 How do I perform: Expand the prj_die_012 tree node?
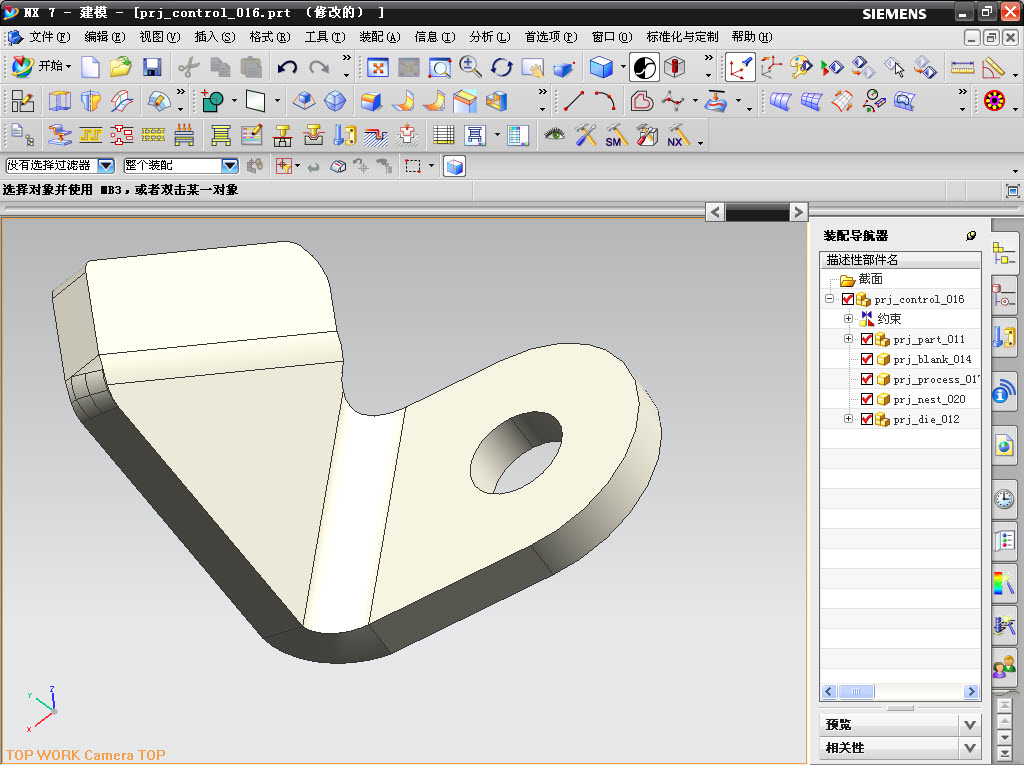click(x=848, y=419)
